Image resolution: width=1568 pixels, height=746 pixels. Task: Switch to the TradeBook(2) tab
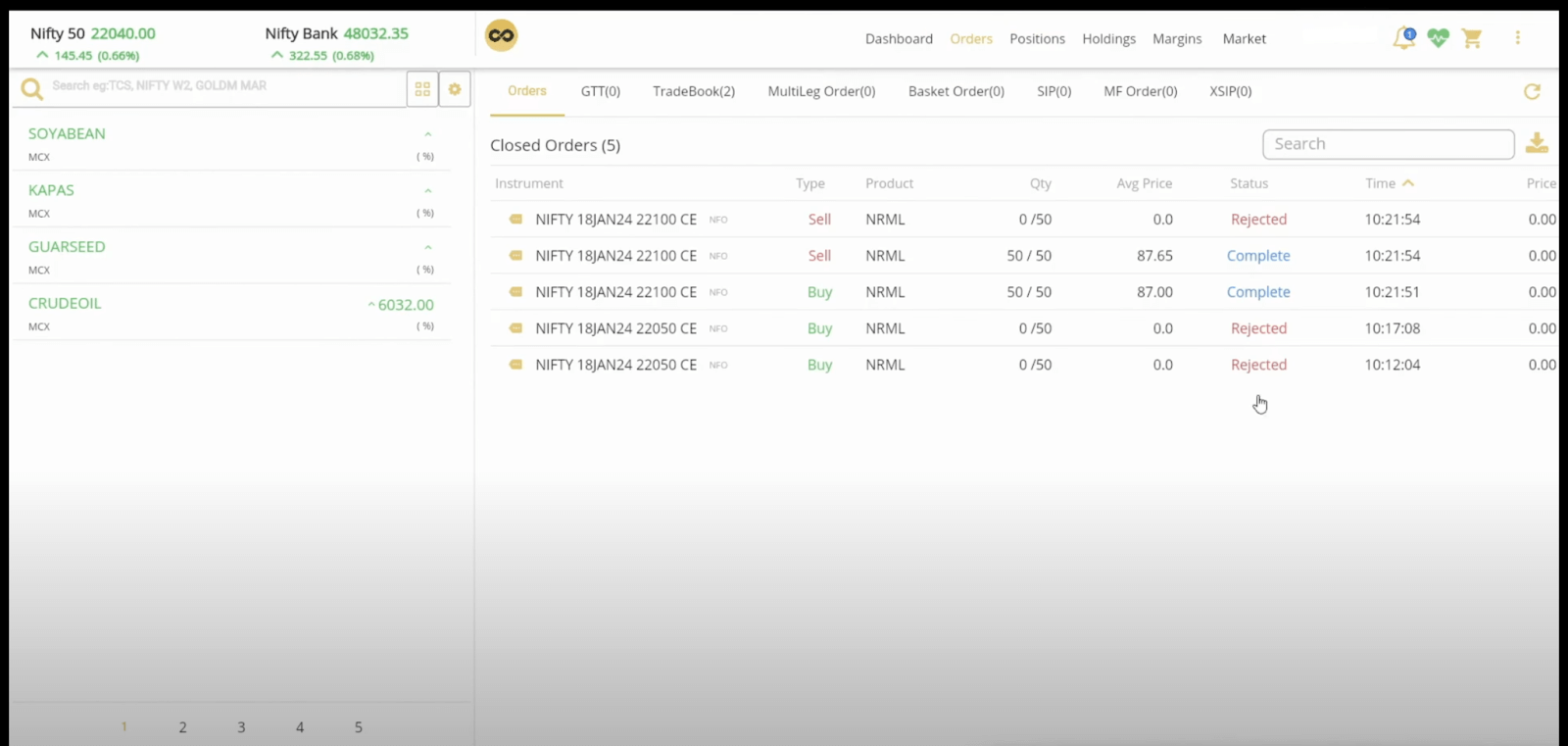click(693, 91)
